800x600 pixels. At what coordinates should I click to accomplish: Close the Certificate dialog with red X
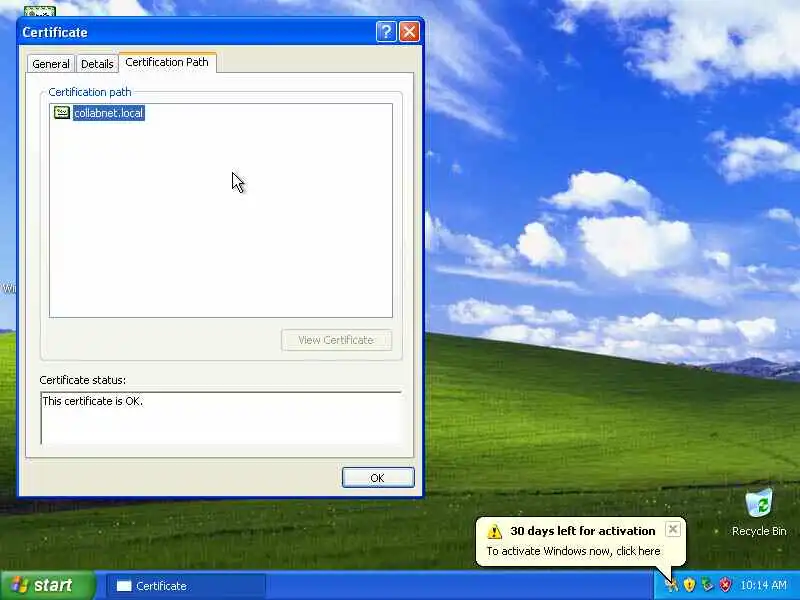[409, 32]
